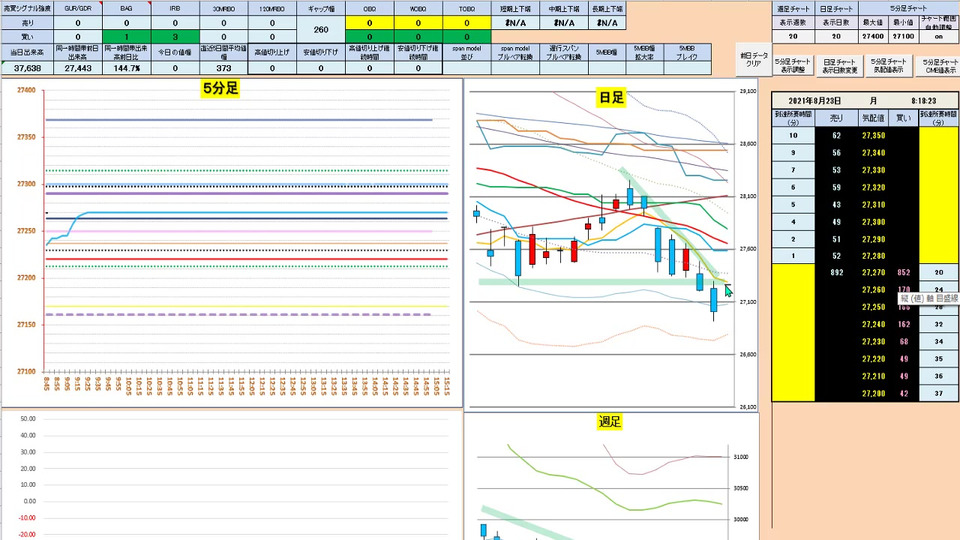This screenshot has height=540, width=960.
Task: Select the 高値切り上げ header cell
Action: 272,52
